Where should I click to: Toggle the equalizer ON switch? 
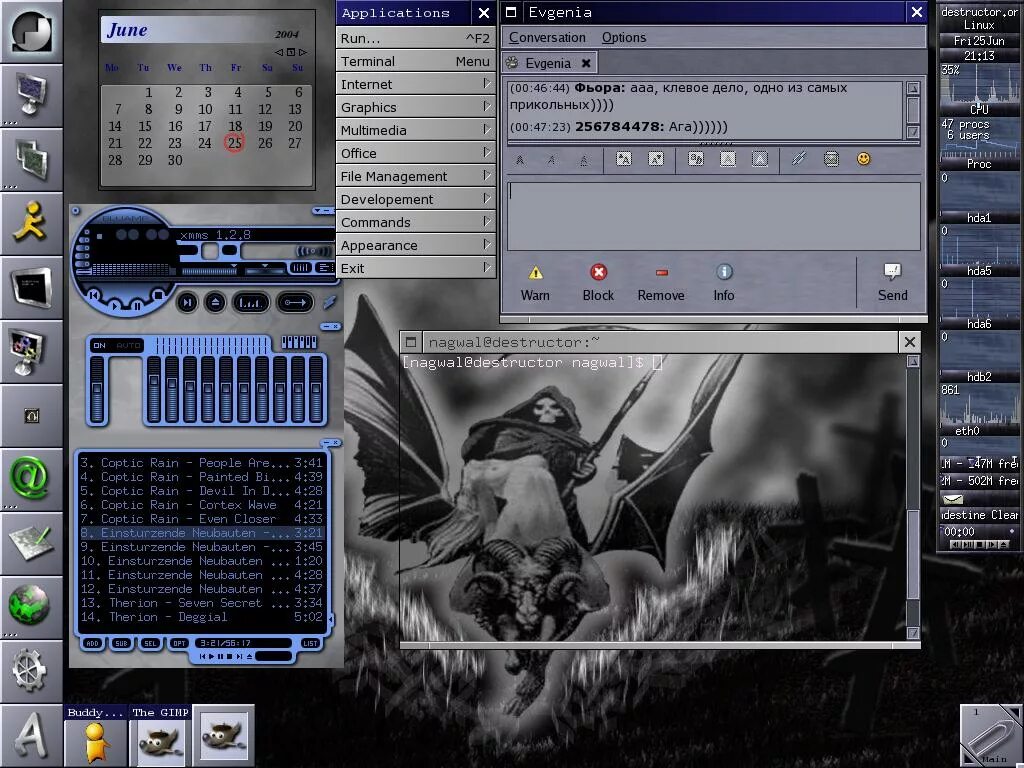tap(99, 345)
